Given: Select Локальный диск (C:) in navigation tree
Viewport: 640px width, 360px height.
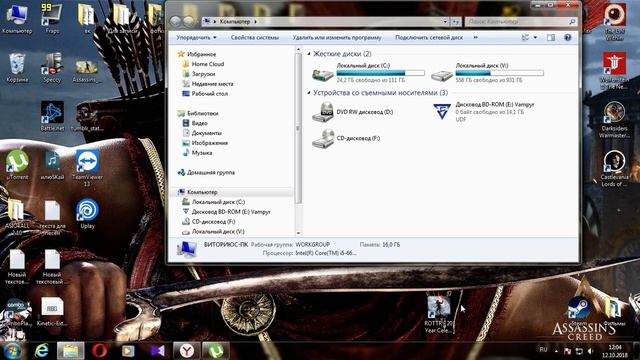Looking at the screenshot, I should [x=218, y=202].
